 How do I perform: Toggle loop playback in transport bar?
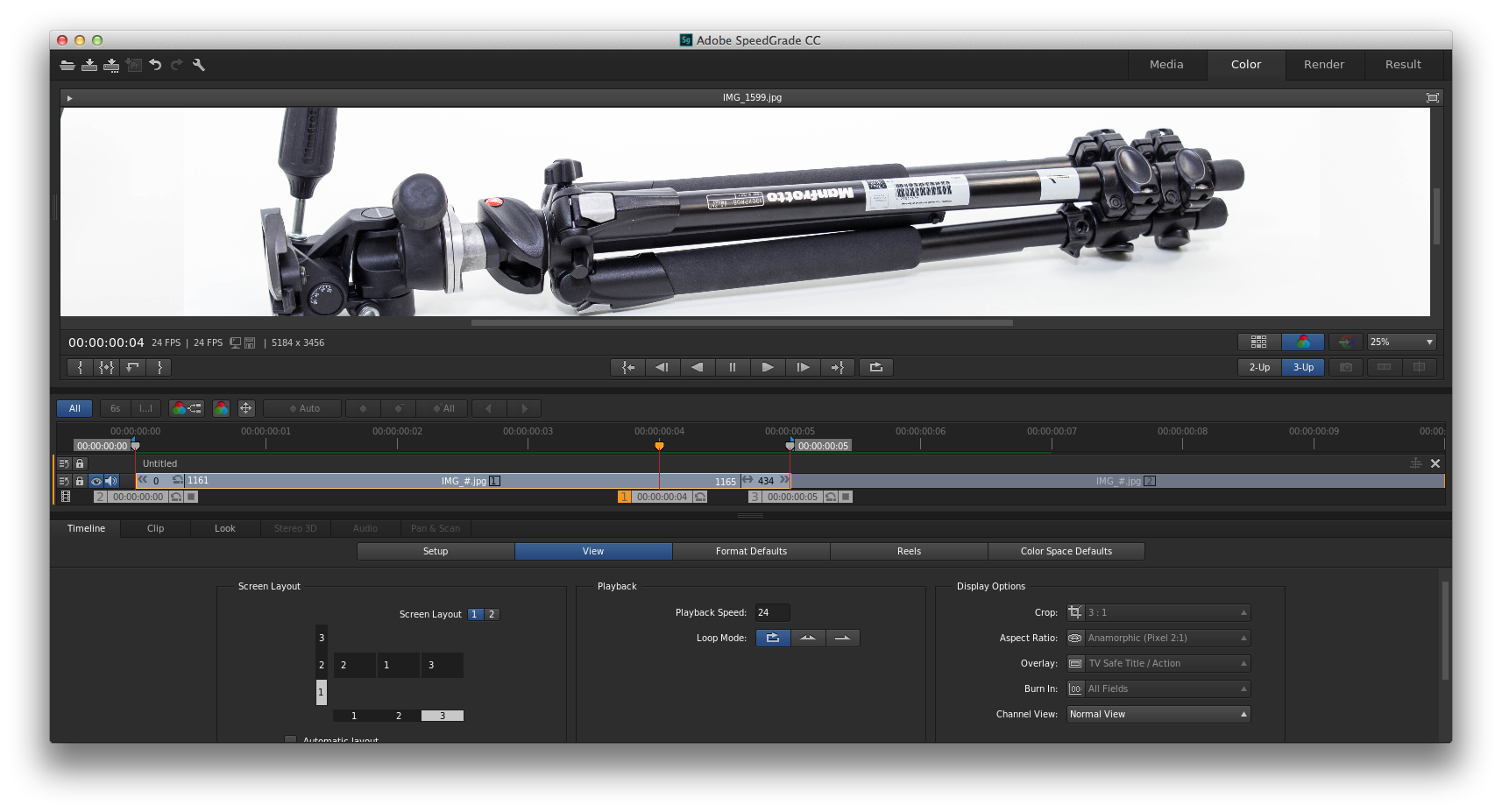pyautogui.click(x=875, y=367)
